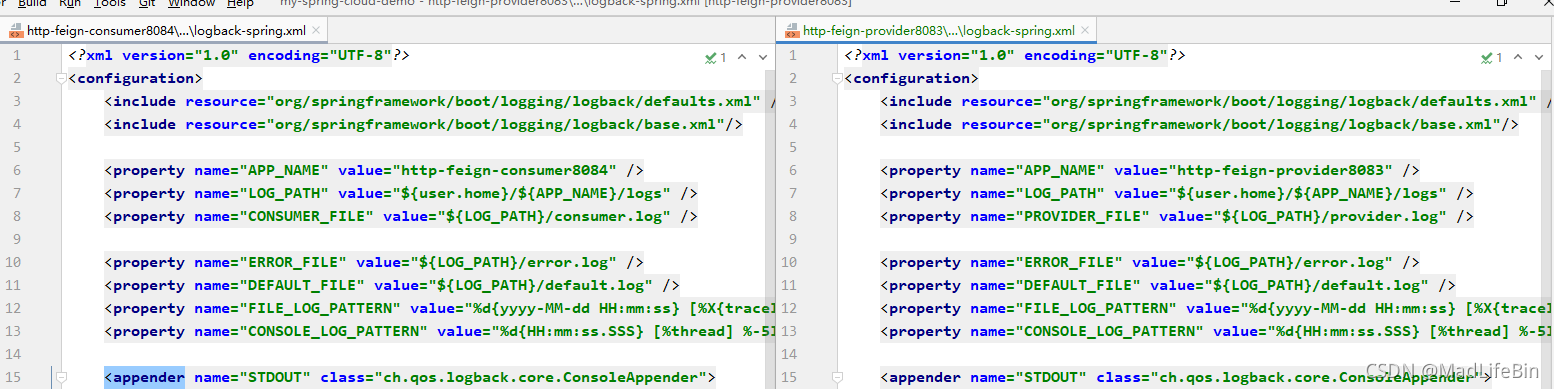
Task: Go to previous highlighted problem in provider8083 editor
Action: pyautogui.click(x=1518, y=58)
